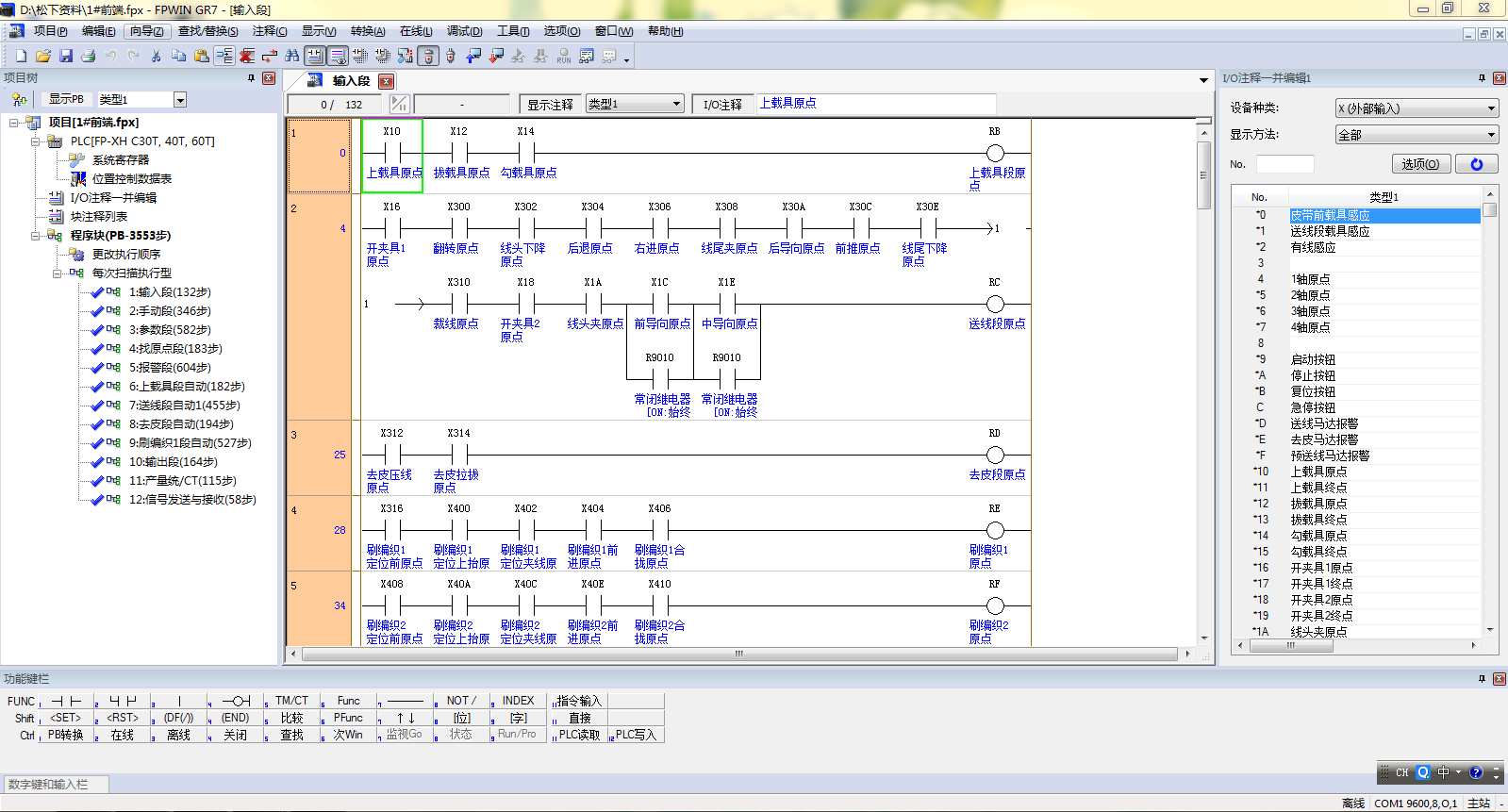The height and width of the screenshot is (812, 1508).
Task: Click the PLC connector icon right of the toggled one
Action: click(451, 57)
